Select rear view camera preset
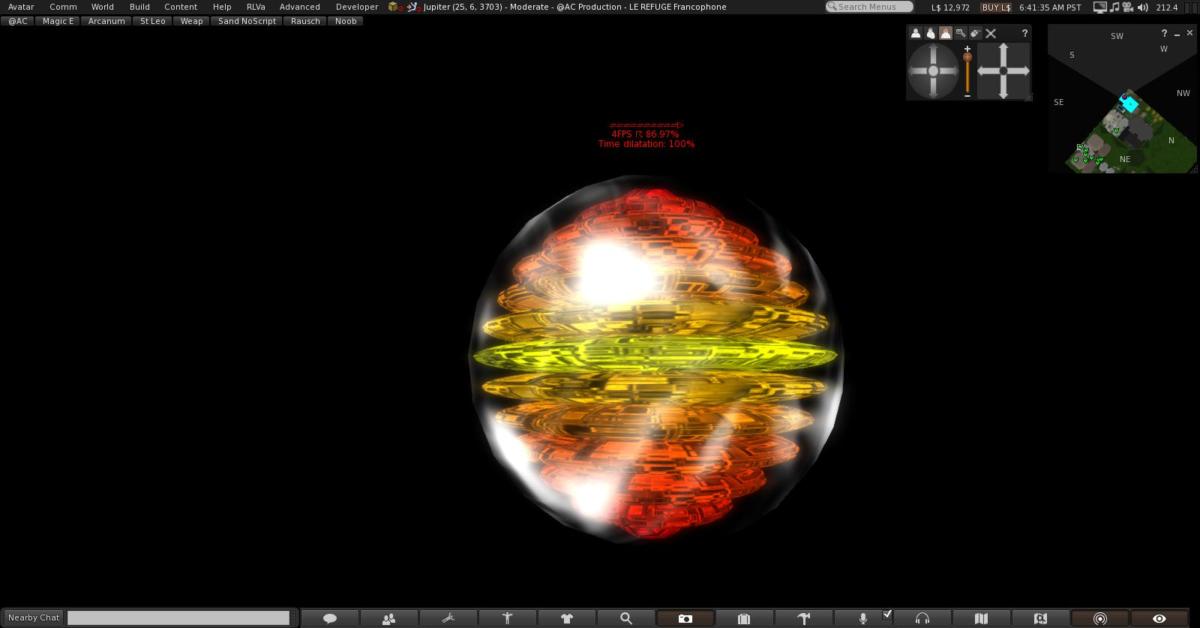Viewport: 1200px width, 628px height. (x=945, y=33)
